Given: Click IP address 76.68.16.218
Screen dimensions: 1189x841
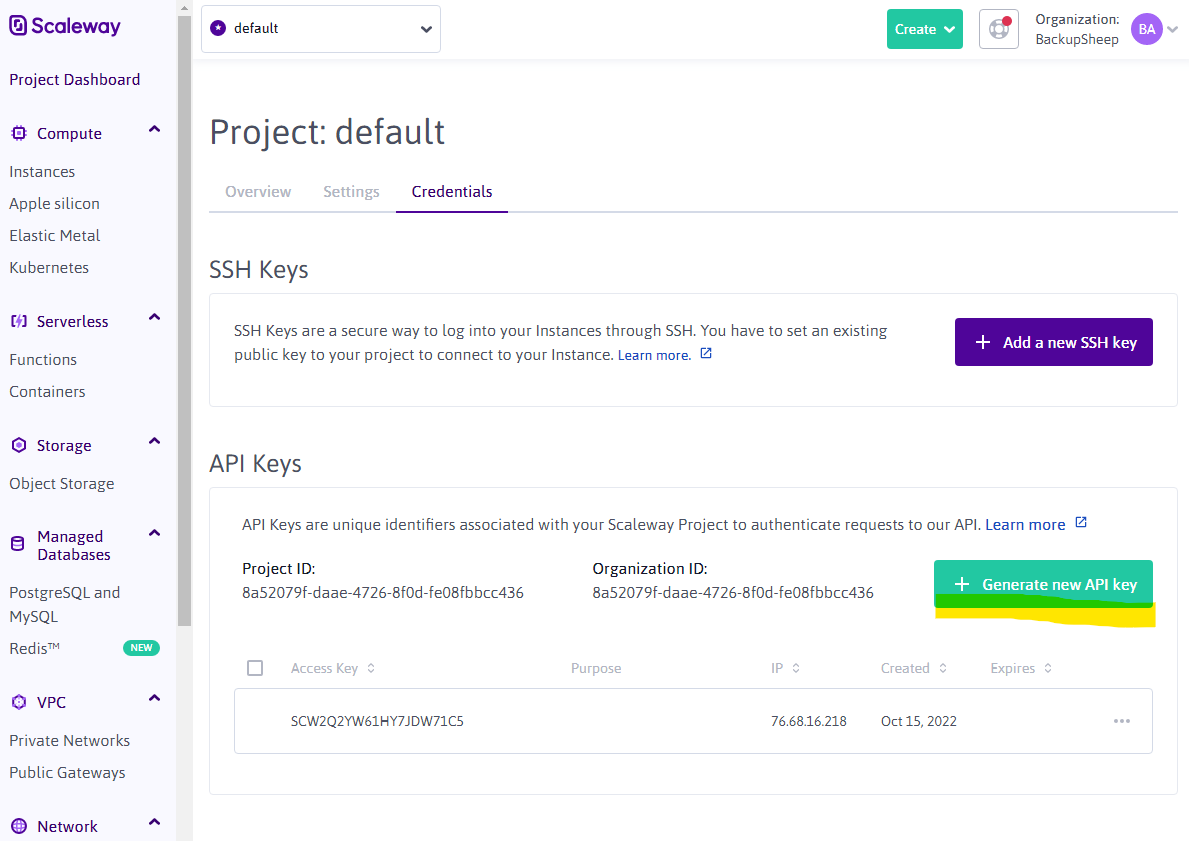Looking at the screenshot, I should click(x=808, y=721).
